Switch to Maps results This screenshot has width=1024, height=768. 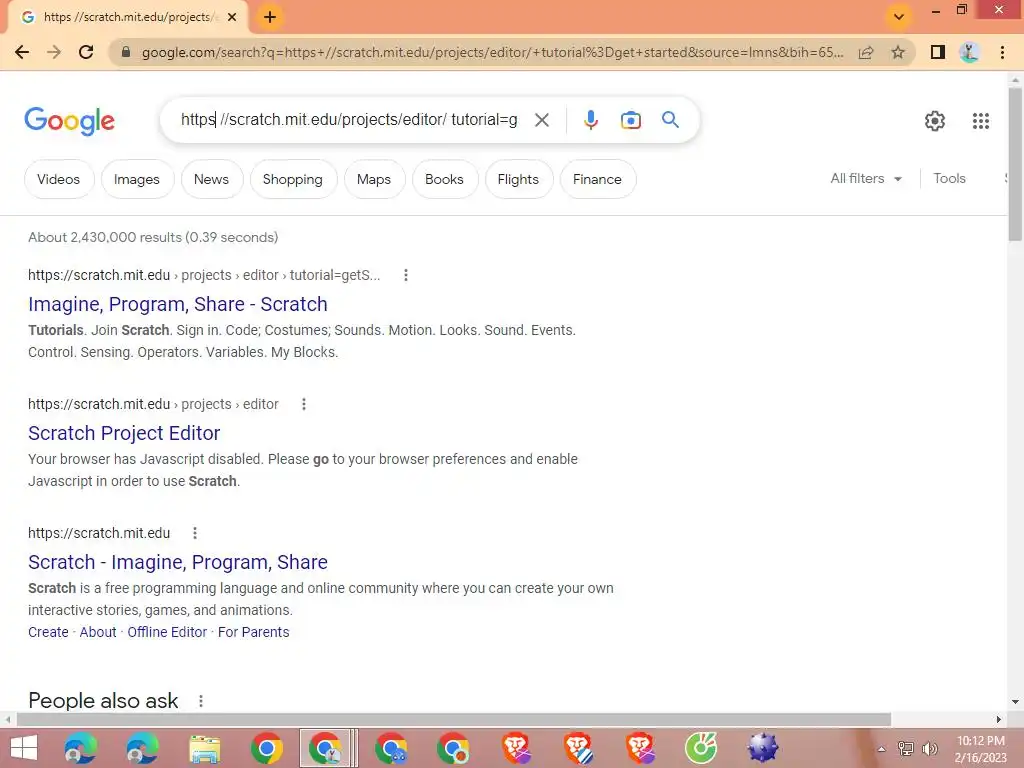click(374, 179)
